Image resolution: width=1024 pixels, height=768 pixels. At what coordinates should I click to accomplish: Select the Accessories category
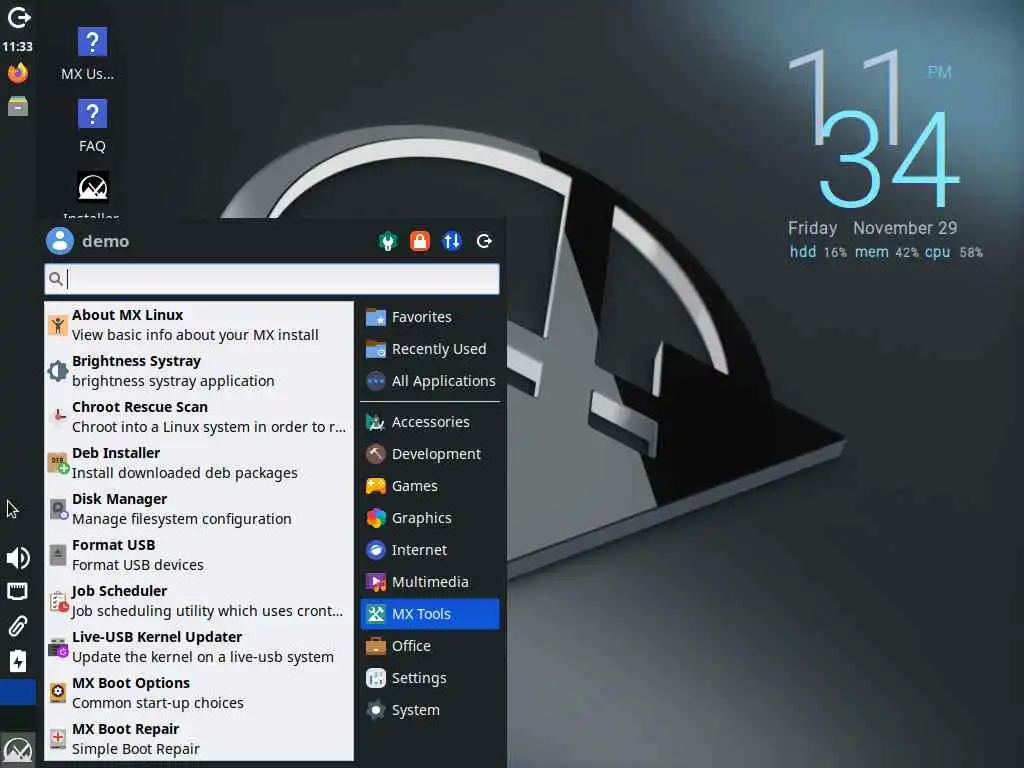pyautogui.click(x=430, y=423)
